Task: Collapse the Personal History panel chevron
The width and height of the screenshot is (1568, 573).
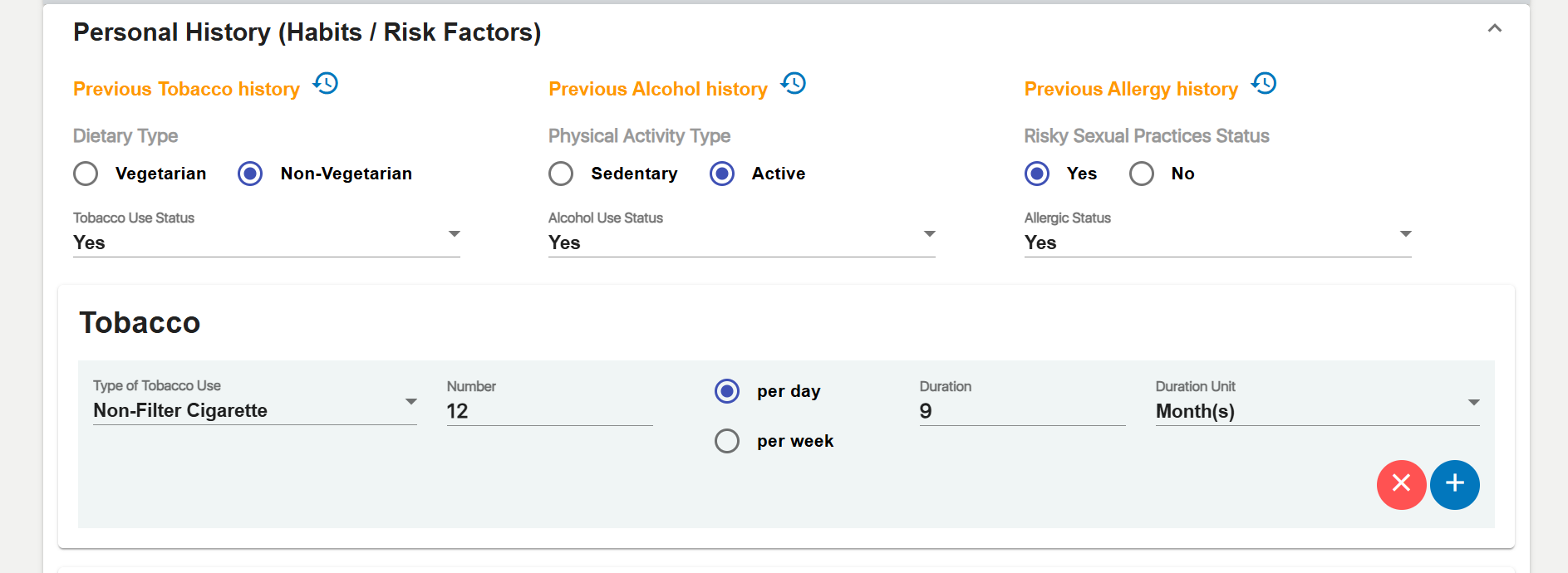Action: (x=1494, y=29)
